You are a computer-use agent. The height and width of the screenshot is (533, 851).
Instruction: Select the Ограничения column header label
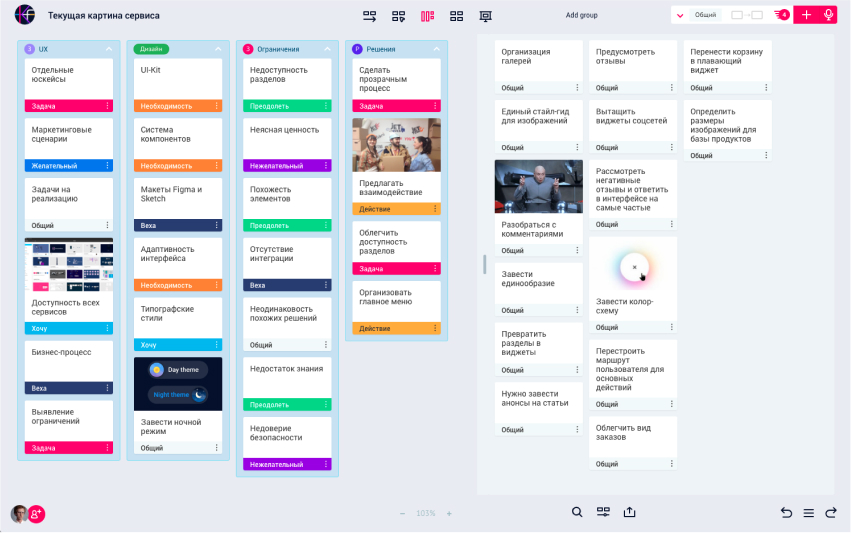(278, 49)
